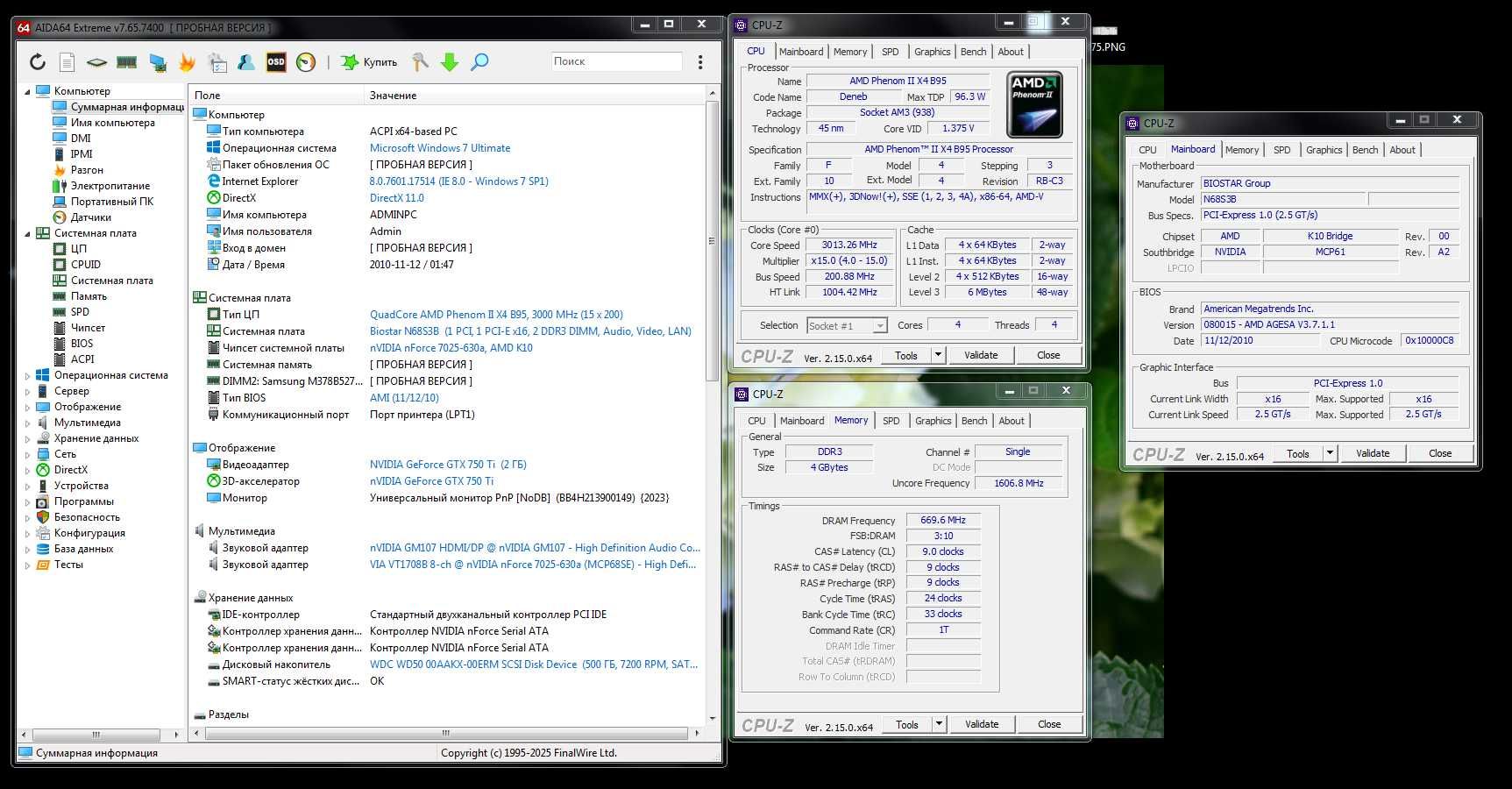Click Close in the CPU-Z Memory window
The width and height of the screenshot is (1512, 789).
tap(1049, 724)
